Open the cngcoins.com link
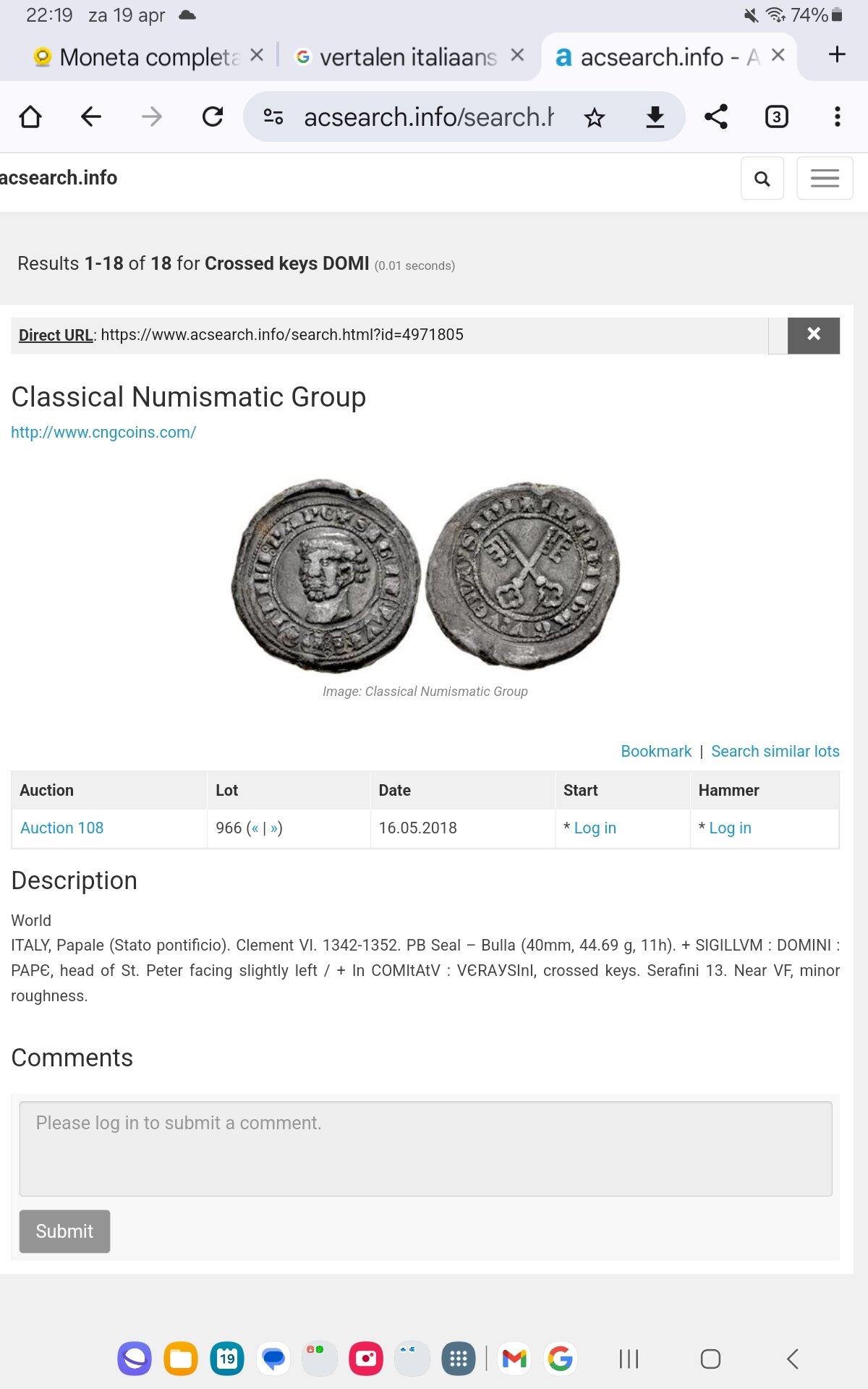 pyautogui.click(x=103, y=432)
